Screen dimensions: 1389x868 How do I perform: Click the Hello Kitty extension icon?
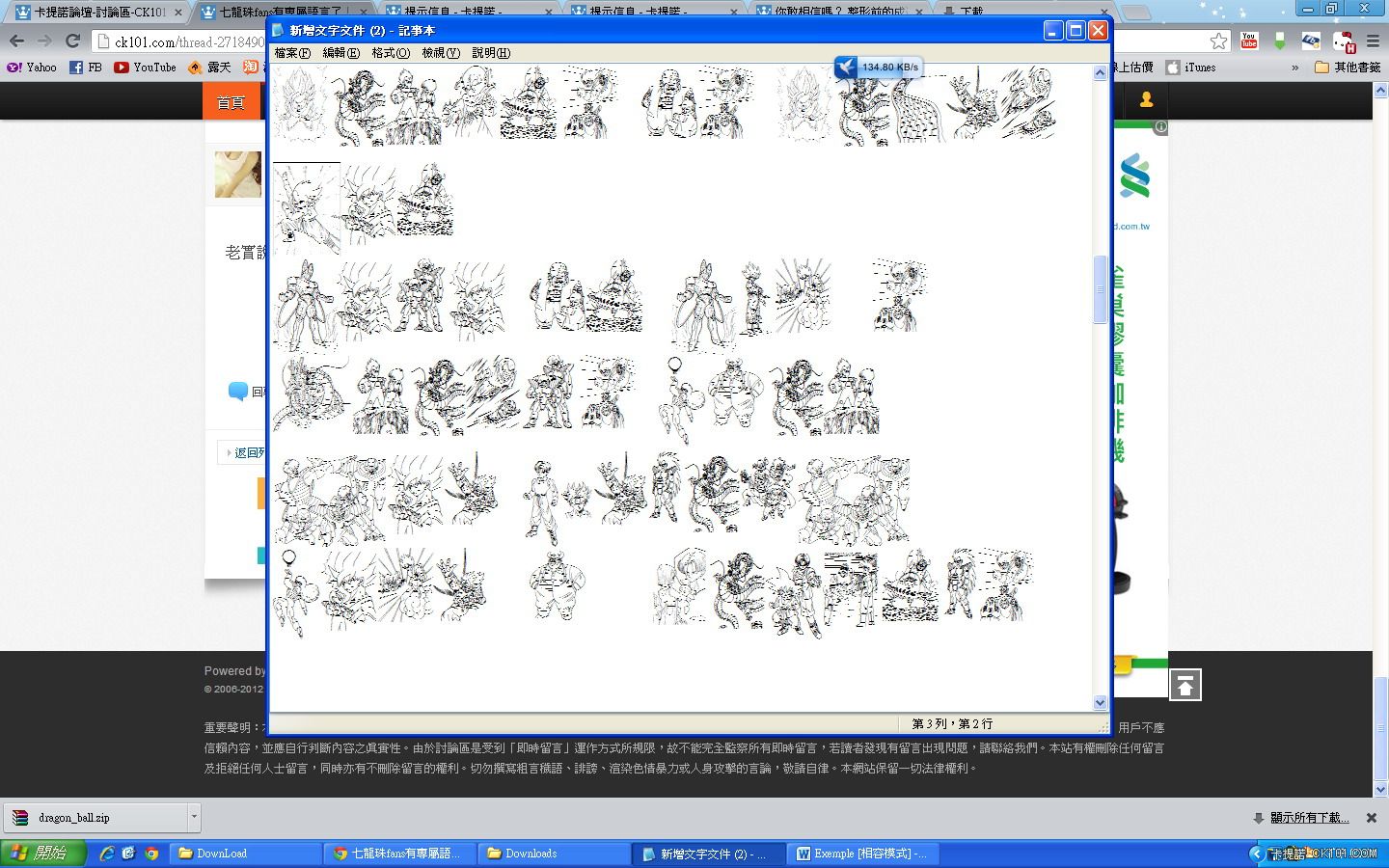tap(1344, 41)
